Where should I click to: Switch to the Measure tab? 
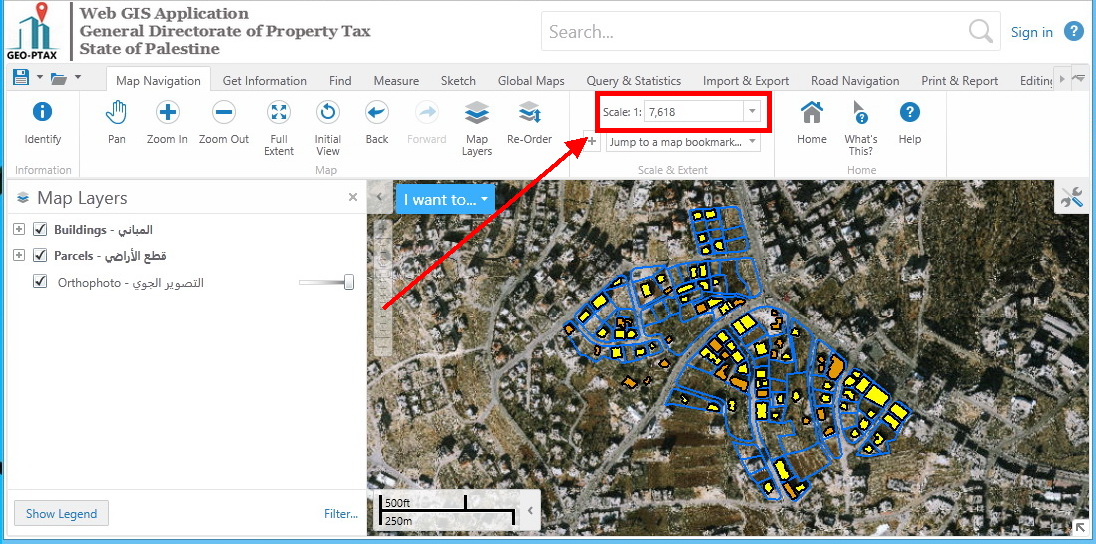(x=396, y=80)
